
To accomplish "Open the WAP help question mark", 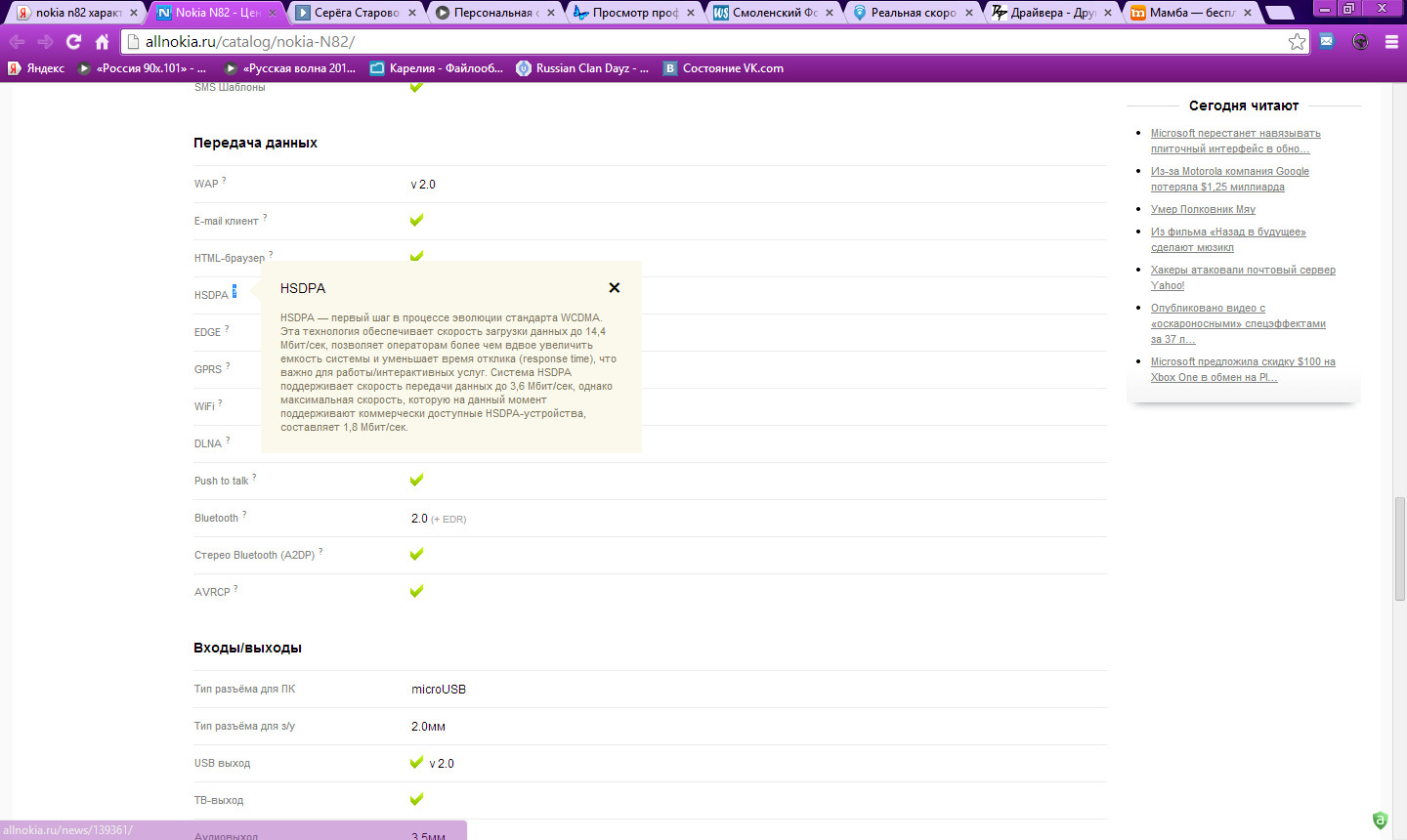I will (x=224, y=180).
